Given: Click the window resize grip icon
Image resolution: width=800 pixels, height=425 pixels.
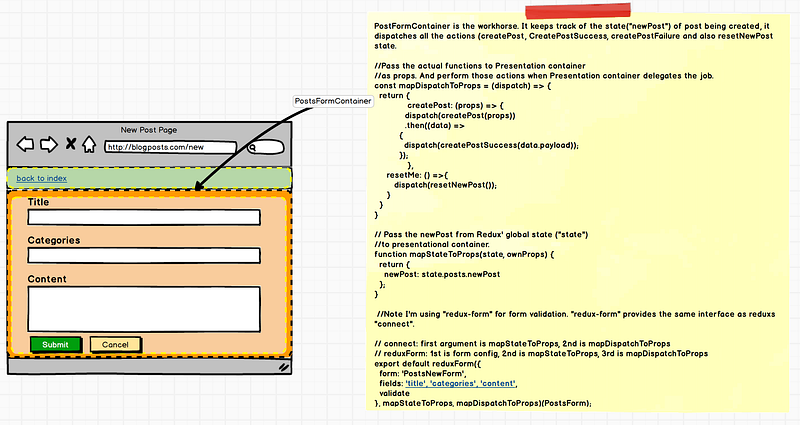Looking at the screenshot, I should [284, 367].
